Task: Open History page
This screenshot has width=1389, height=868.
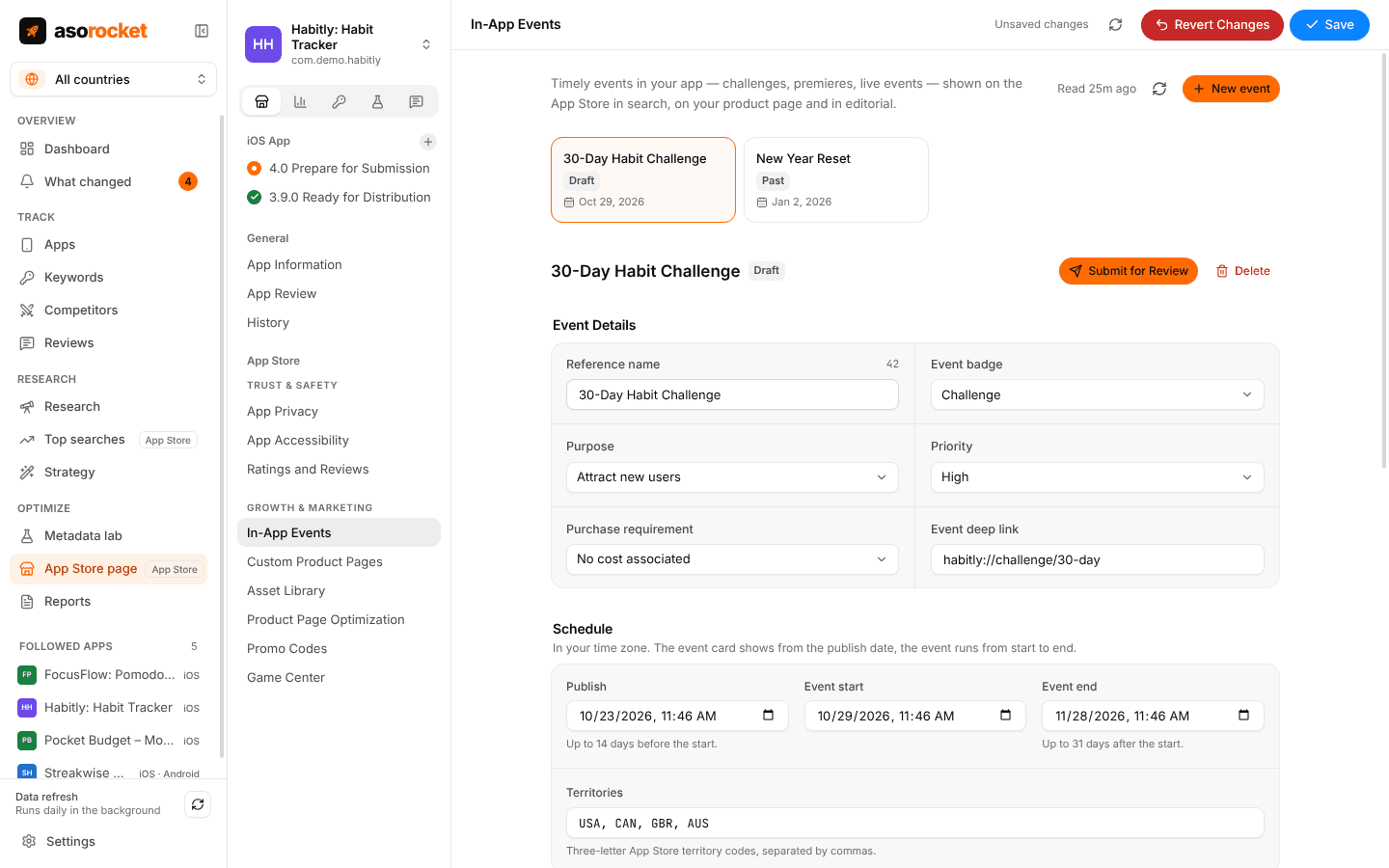Action: [339, 322]
